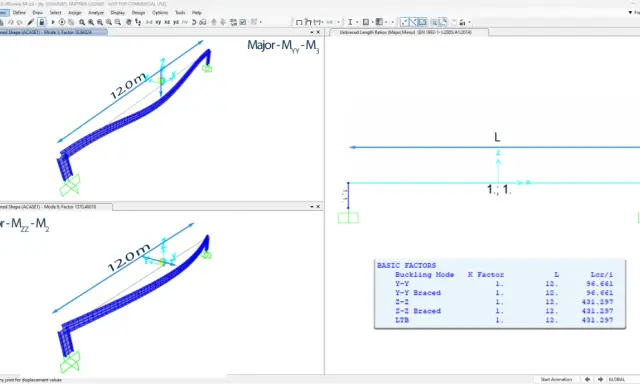Open the Select menu

click(56, 13)
